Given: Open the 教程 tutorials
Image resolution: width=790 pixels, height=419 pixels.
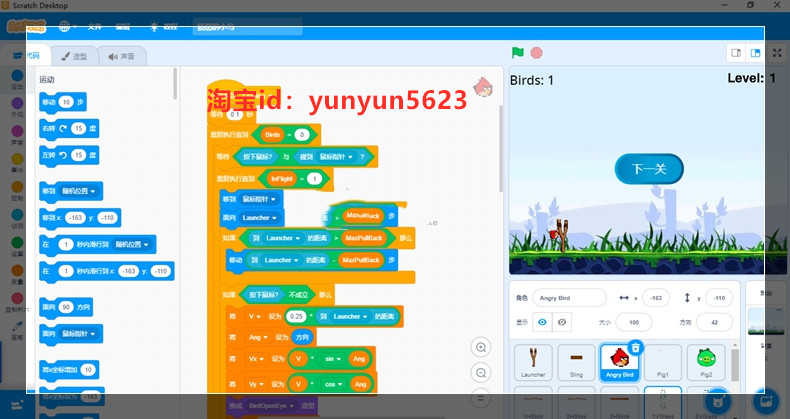Looking at the screenshot, I should (164, 27).
